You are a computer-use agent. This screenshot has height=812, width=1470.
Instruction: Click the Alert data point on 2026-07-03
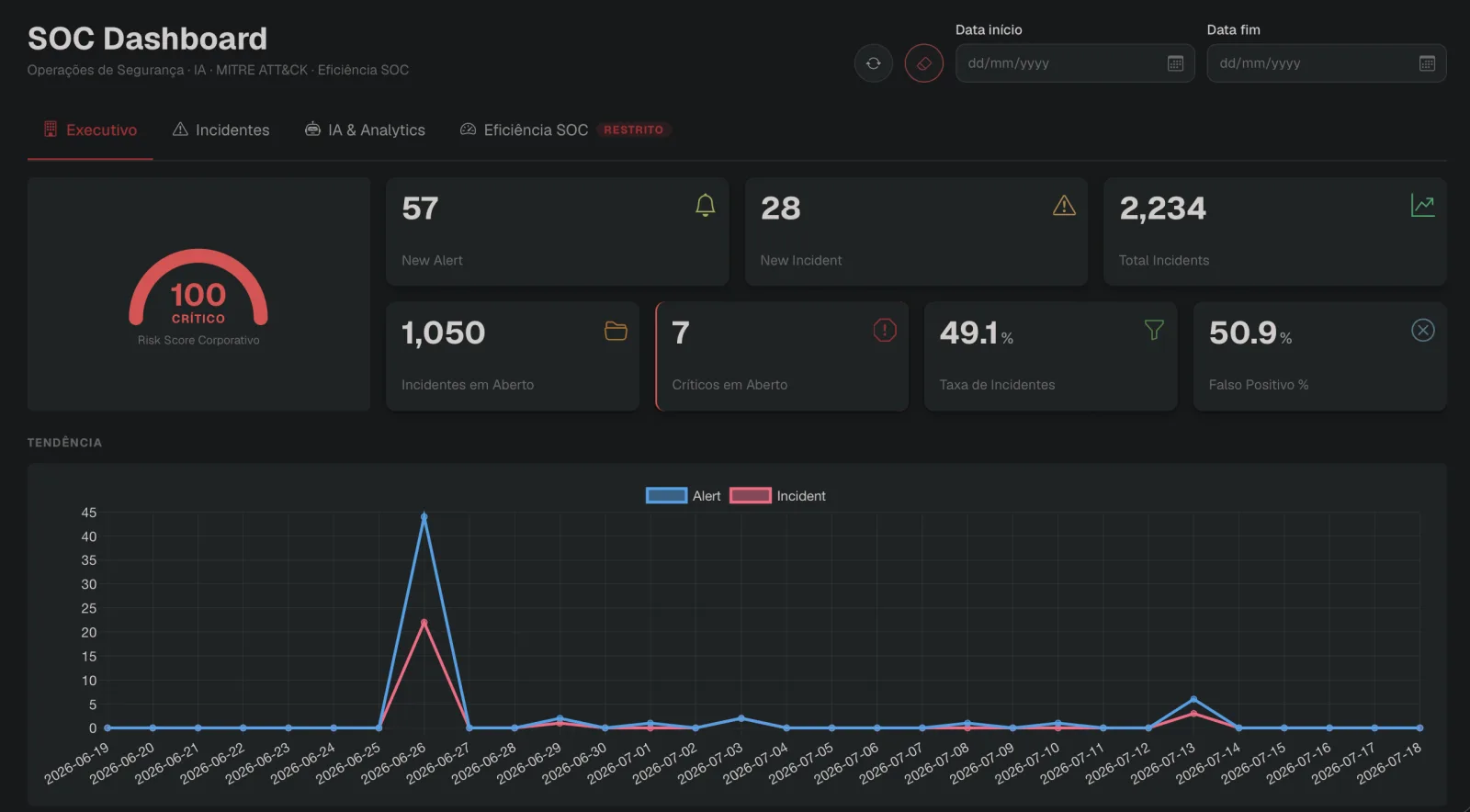741,718
